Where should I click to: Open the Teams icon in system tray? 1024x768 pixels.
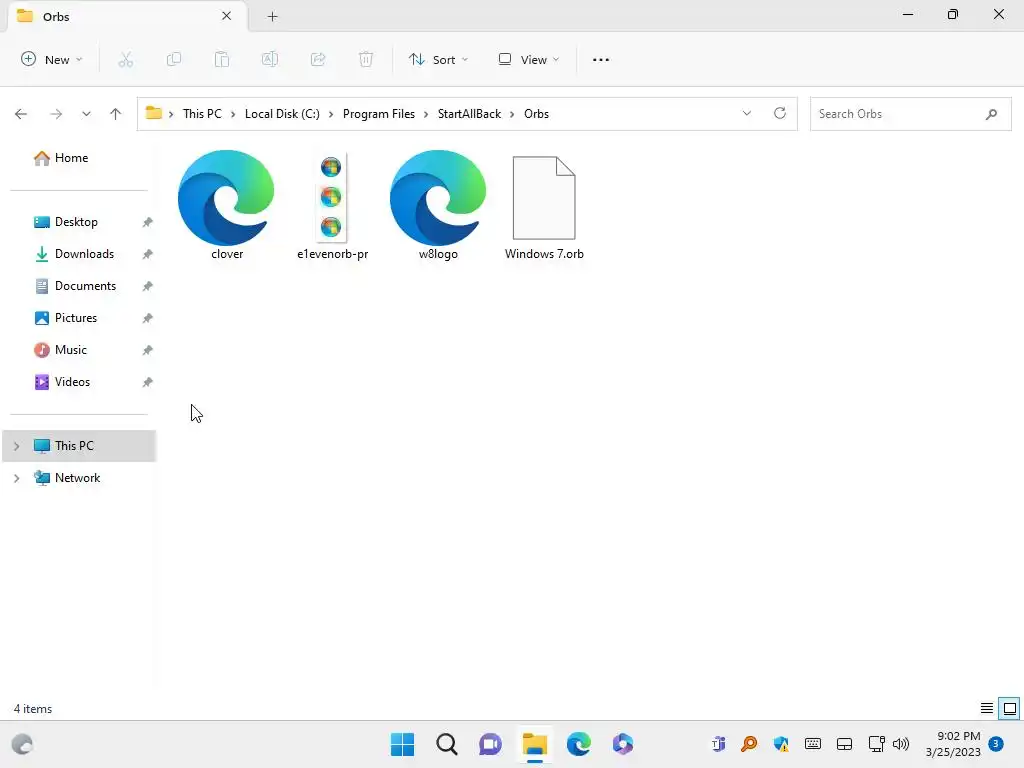pos(718,744)
